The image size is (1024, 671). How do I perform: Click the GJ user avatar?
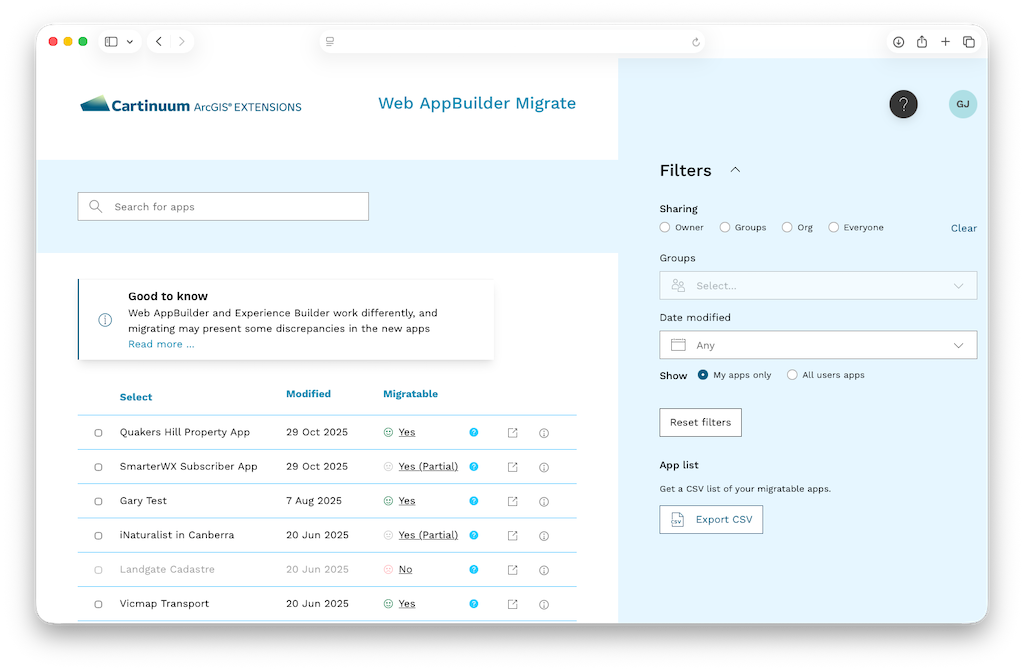pos(962,103)
